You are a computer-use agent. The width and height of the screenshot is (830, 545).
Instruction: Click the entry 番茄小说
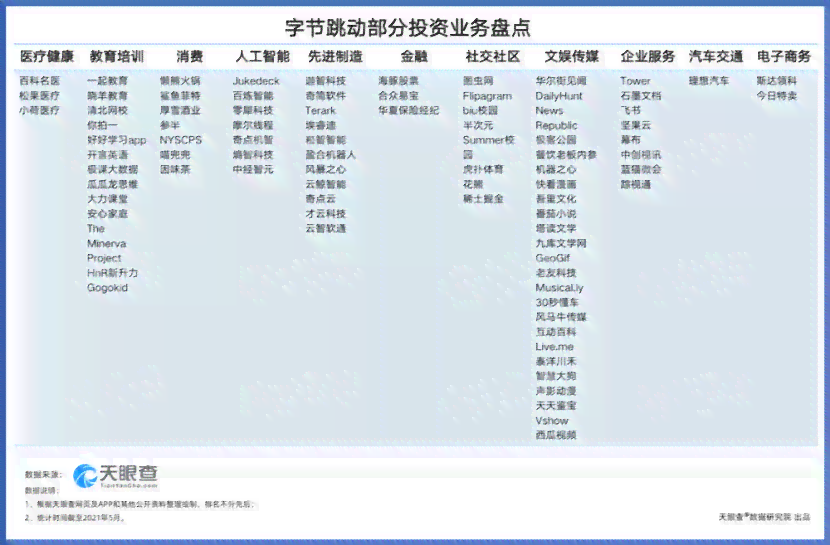tap(556, 214)
